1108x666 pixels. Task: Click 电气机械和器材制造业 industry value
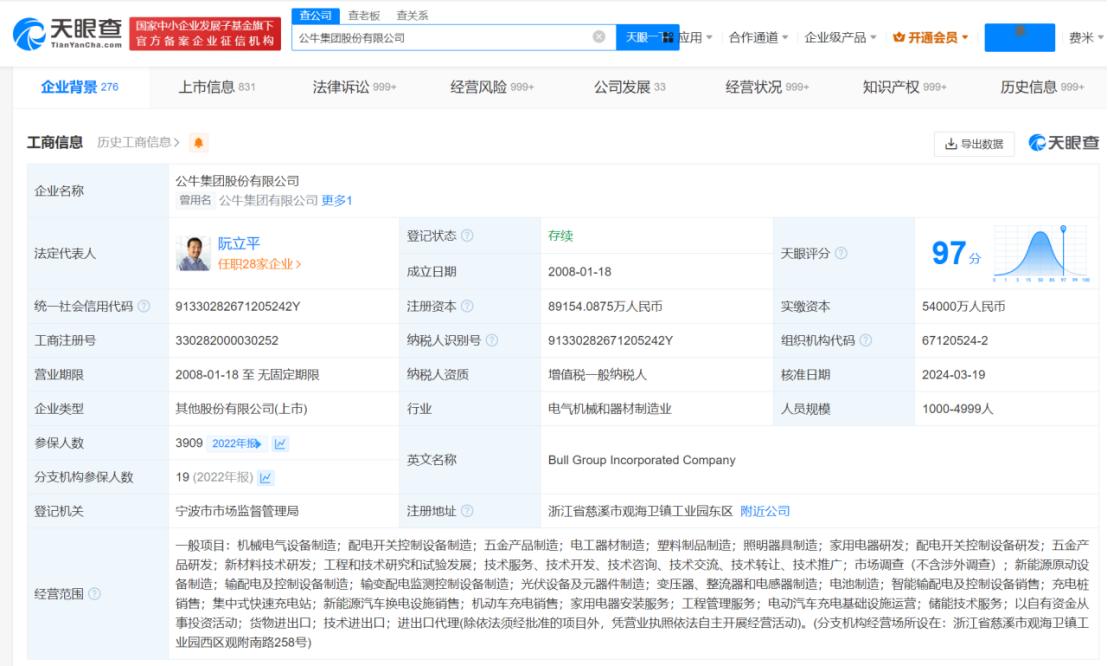pos(609,408)
